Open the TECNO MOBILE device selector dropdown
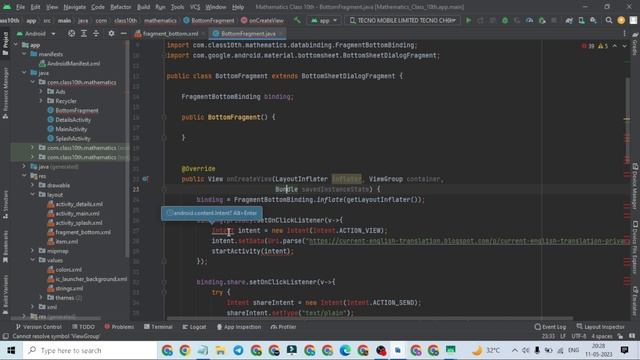The height and width of the screenshot is (360, 640). point(403,20)
